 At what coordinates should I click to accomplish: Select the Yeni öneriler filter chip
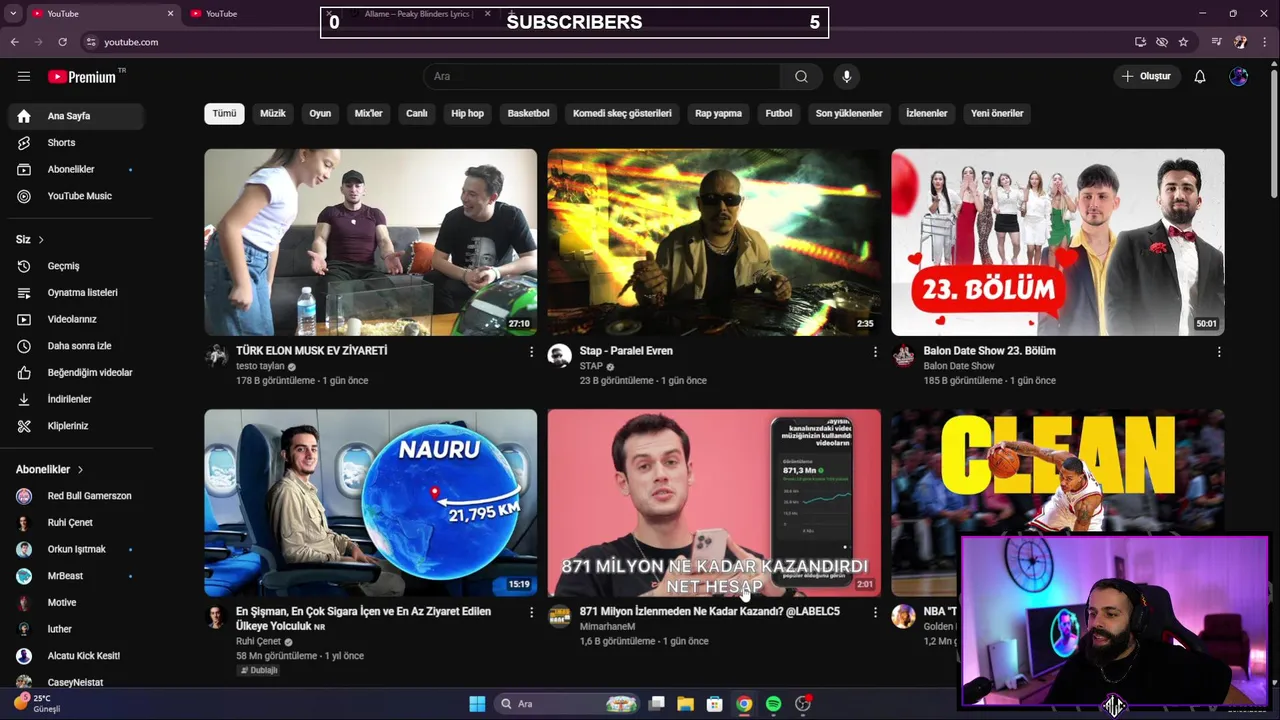[997, 113]
